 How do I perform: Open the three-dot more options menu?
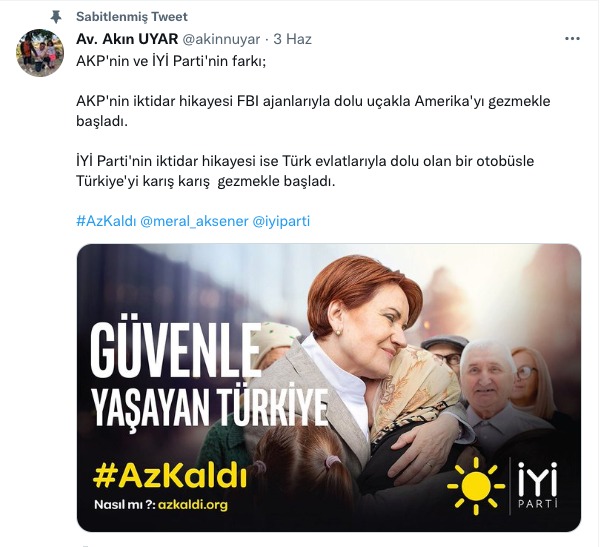point(572,39)
